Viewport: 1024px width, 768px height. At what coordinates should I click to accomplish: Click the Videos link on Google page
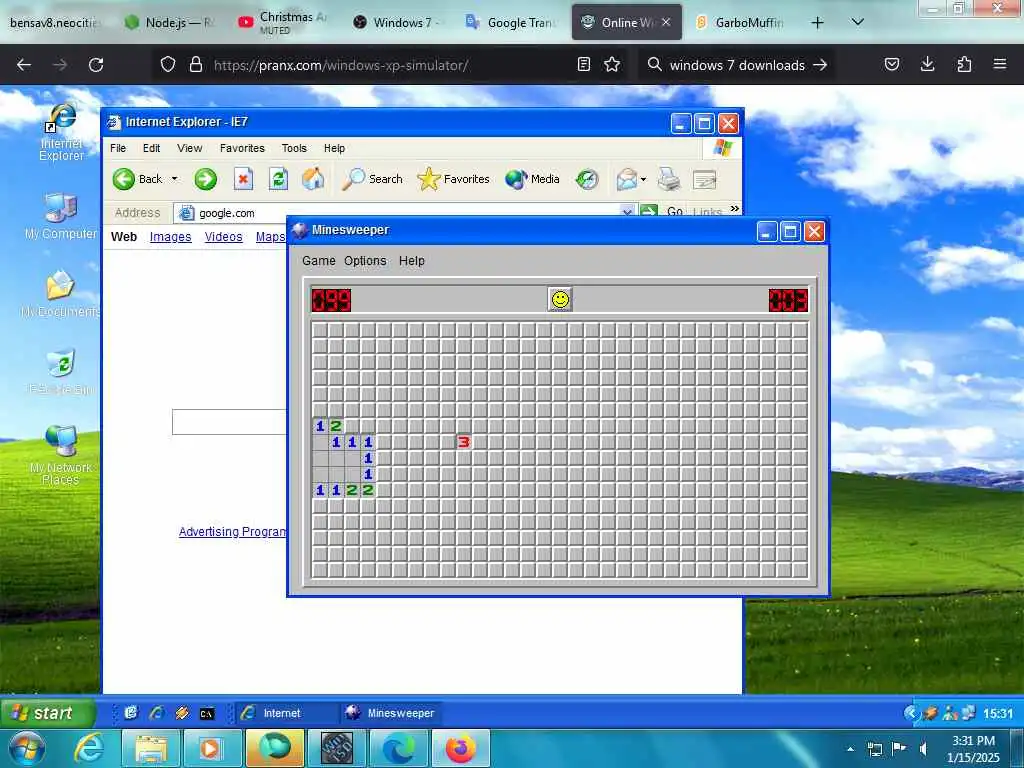[223, 236]
